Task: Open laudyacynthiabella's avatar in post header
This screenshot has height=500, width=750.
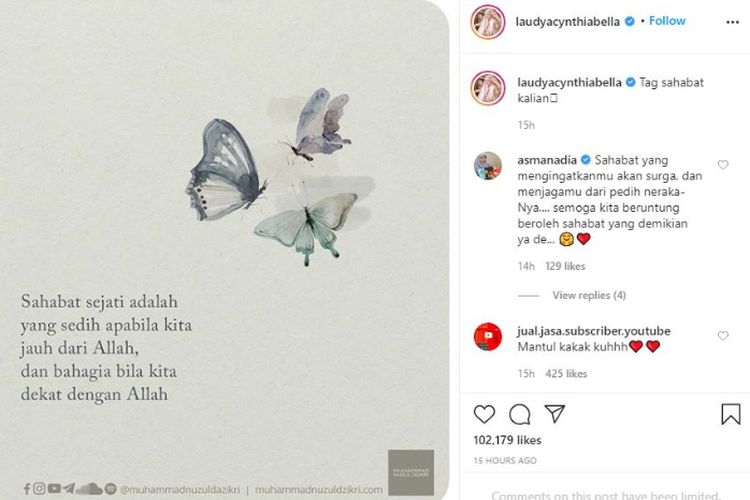Action: (488, 21)
